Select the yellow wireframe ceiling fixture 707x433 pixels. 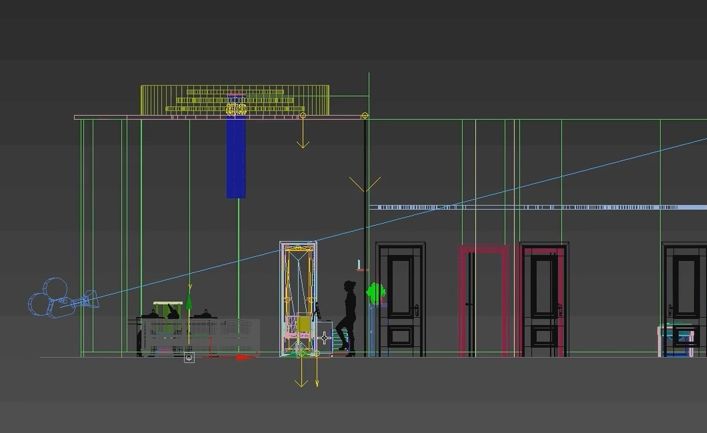point(235,100)
